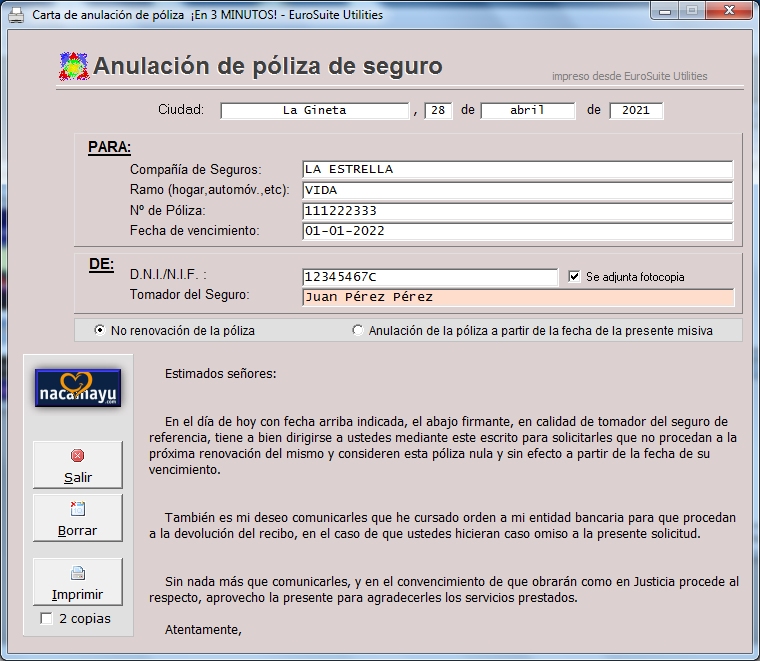
Task: Click the Ciudad field with La Gineta
Action: coord(314,110)
